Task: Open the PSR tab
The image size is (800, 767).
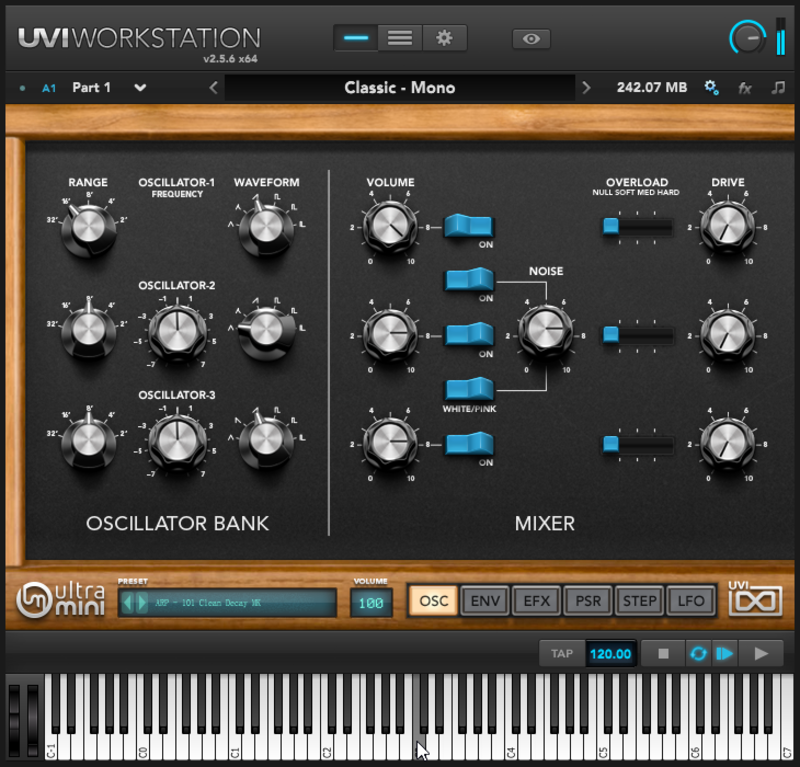Action: [x=588, y=601]
